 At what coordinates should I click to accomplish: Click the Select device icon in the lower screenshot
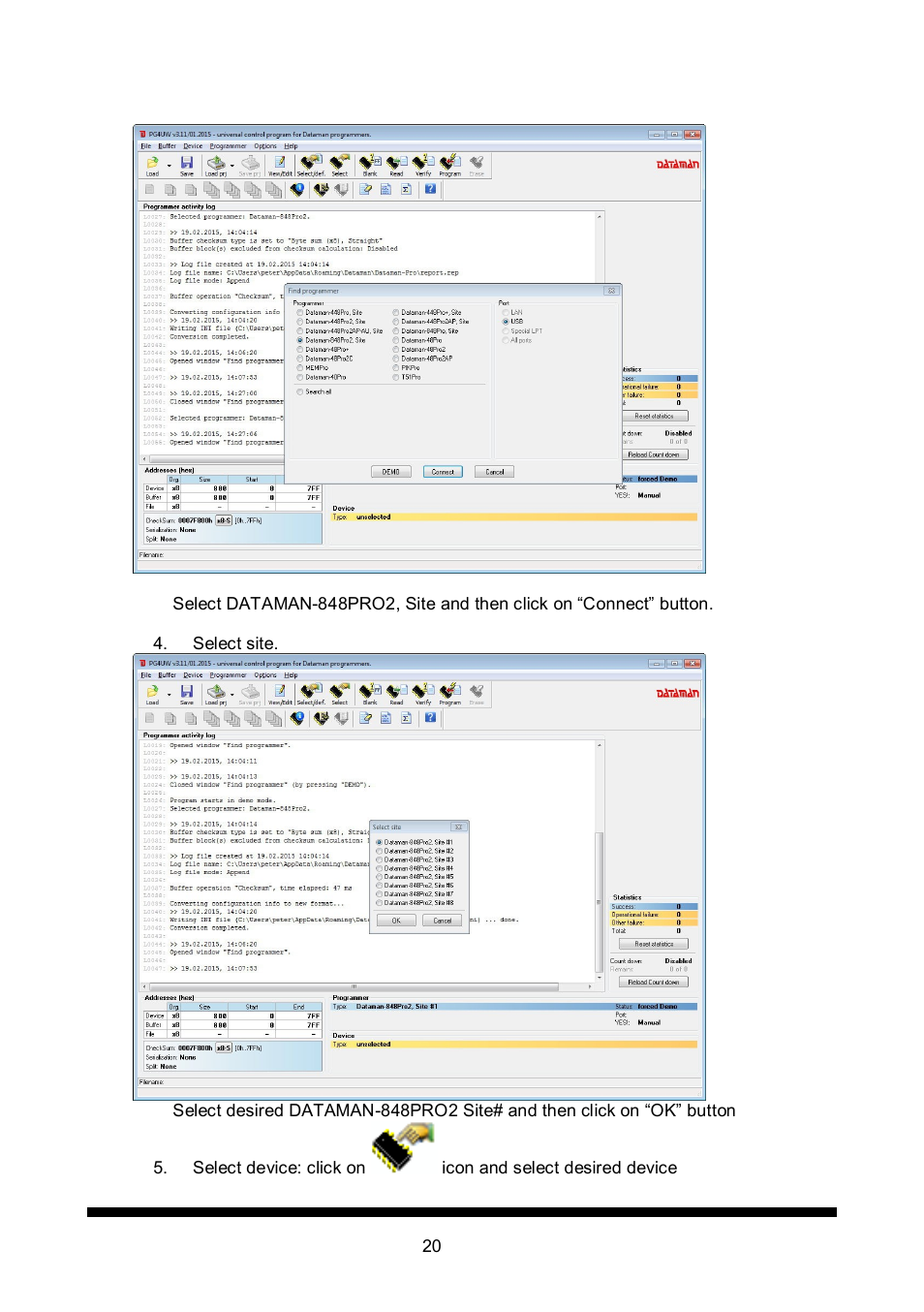(x=339, y=694)
